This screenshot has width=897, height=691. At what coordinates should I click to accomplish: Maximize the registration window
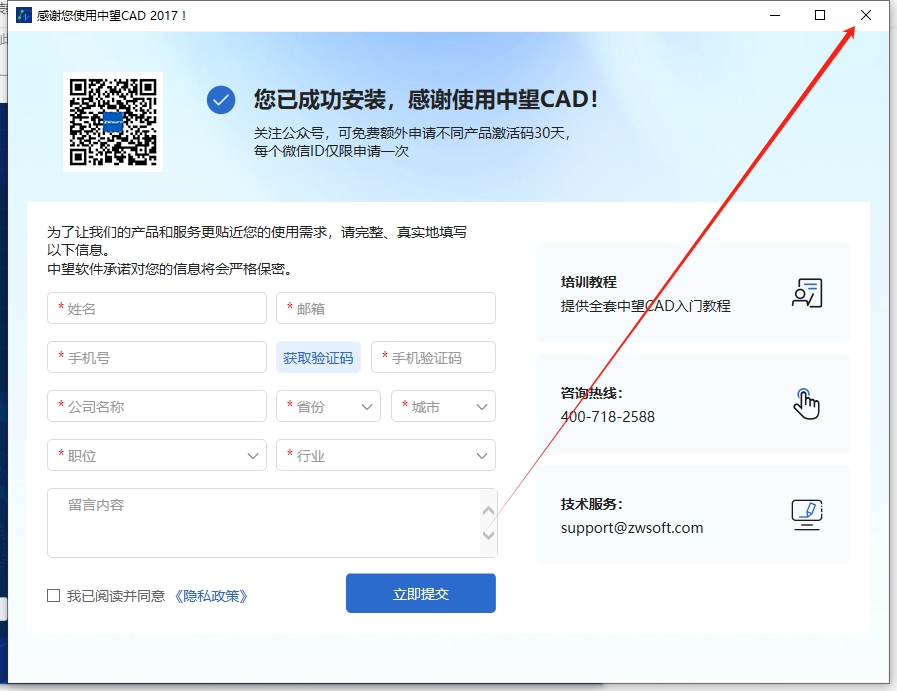pos(820,15)
